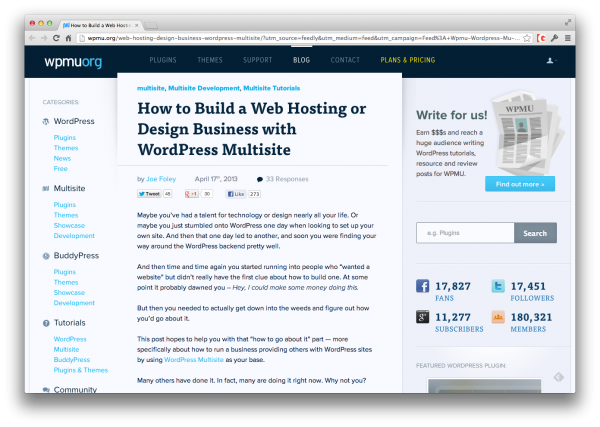Image resolution: width=600 pixels, height=427 pixels.
Task: Click the 180,321 Members count
Action: pyautogui.click(x=531, y=317)
